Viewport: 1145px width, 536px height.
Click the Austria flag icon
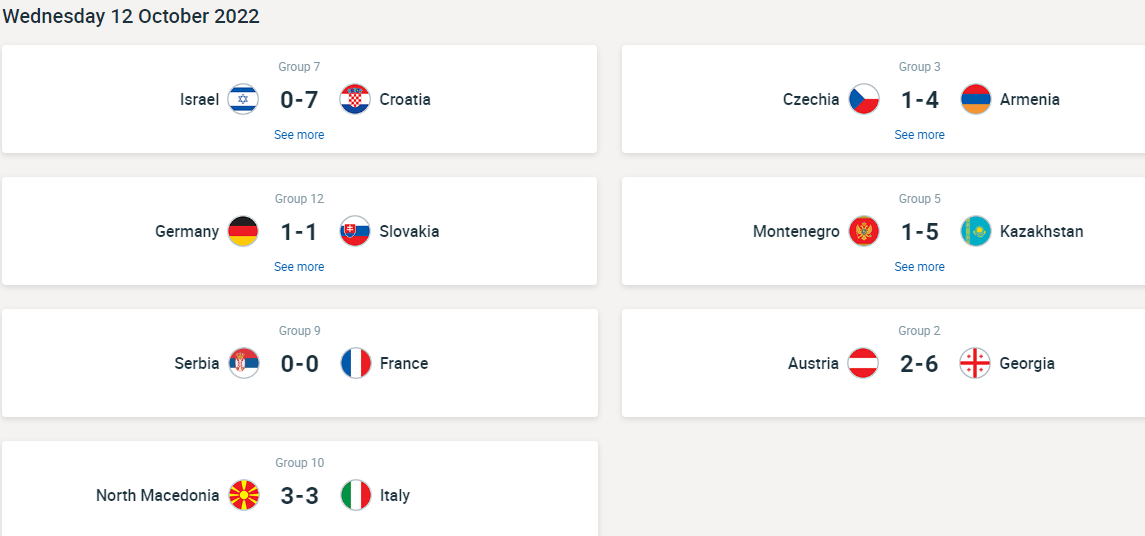point(864,363)
